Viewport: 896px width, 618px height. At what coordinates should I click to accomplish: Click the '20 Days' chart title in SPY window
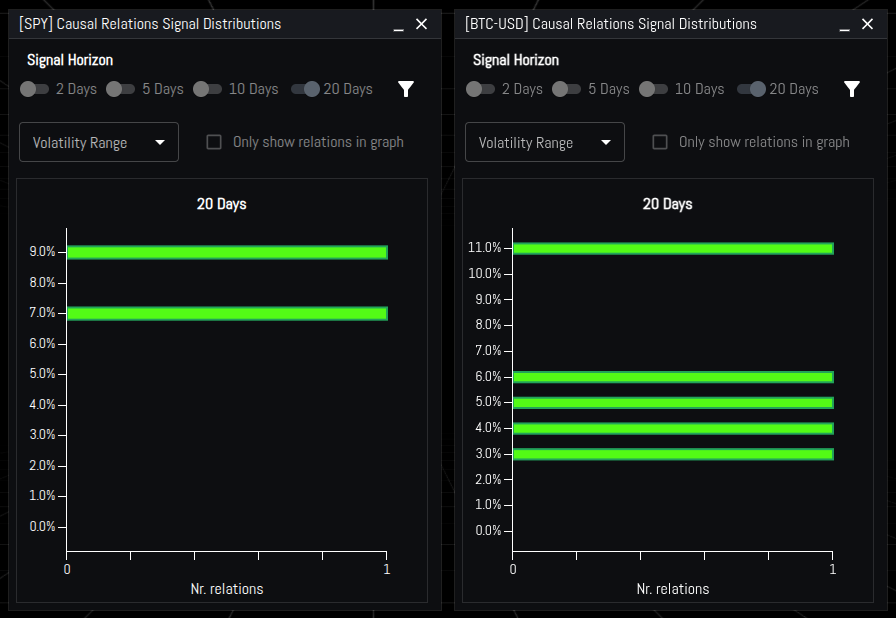222,204
